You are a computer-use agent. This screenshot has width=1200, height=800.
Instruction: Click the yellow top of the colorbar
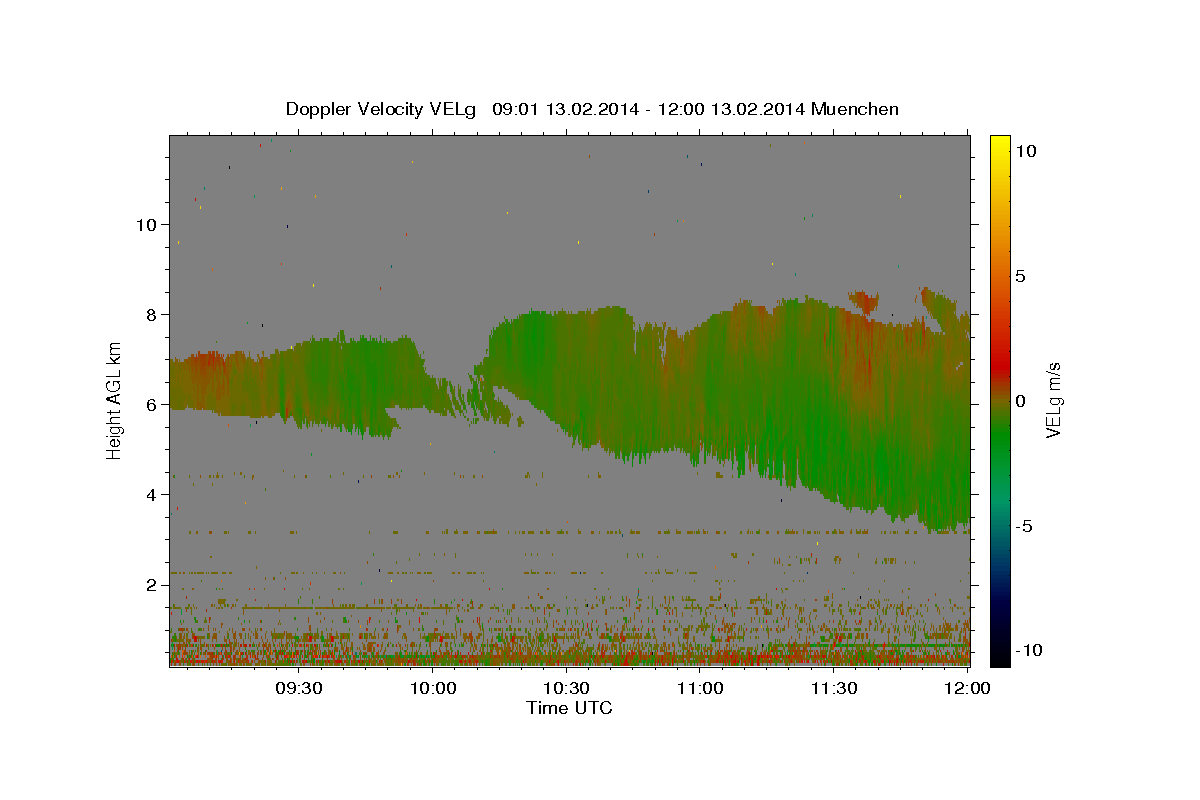coord(1000,145)
